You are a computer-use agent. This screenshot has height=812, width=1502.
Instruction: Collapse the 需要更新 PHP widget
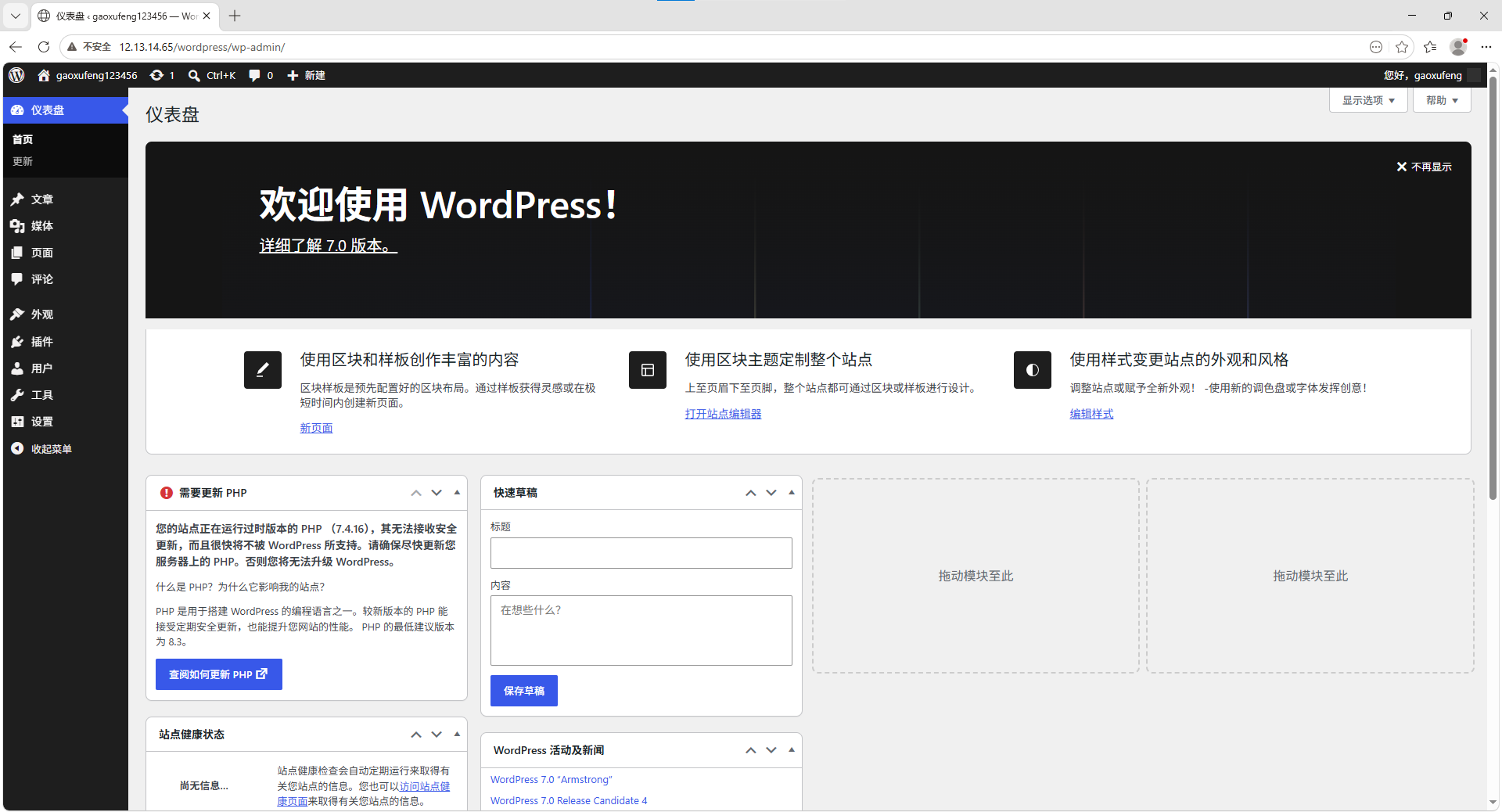pyautogui.click(x=457, y=493)
